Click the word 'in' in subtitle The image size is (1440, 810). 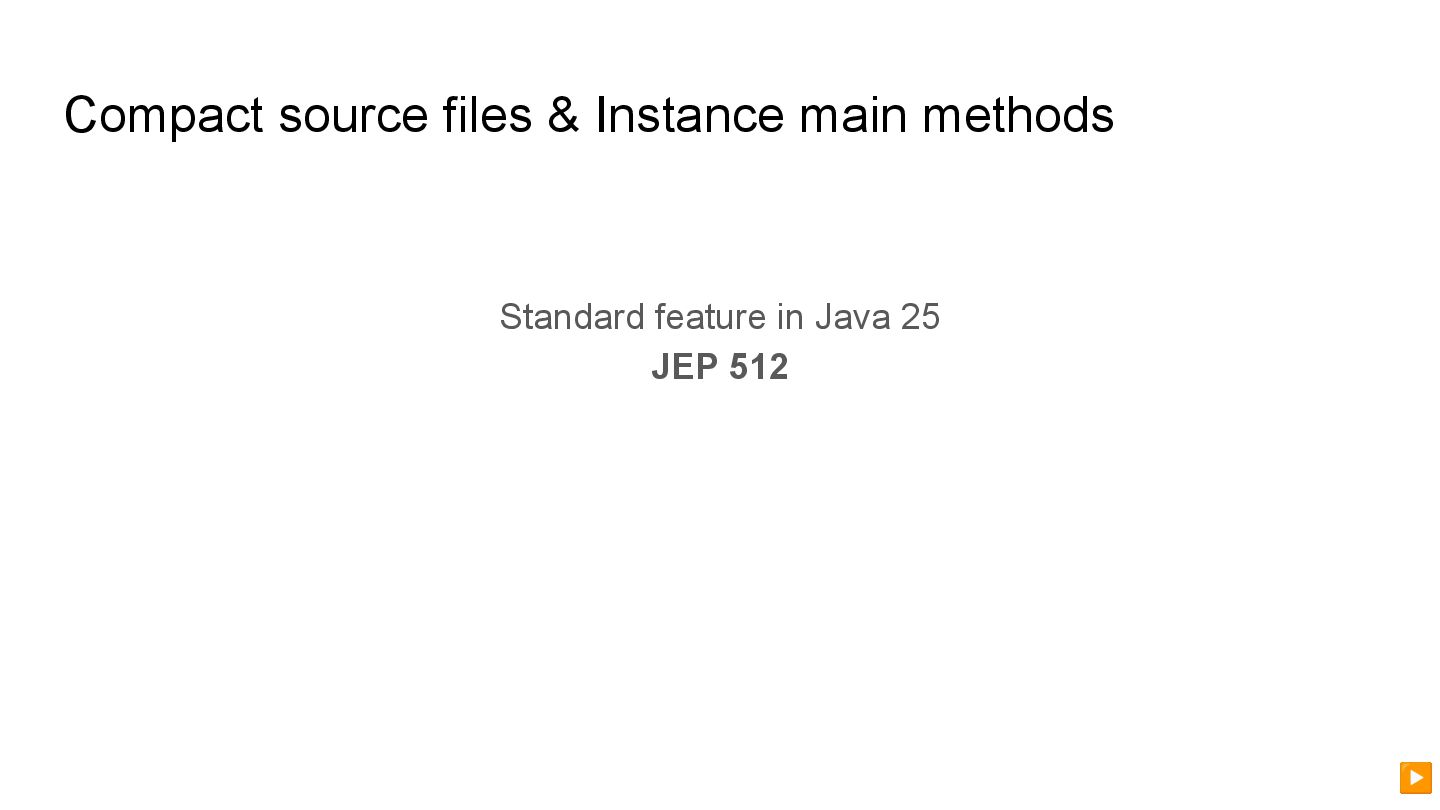[790, 317]
